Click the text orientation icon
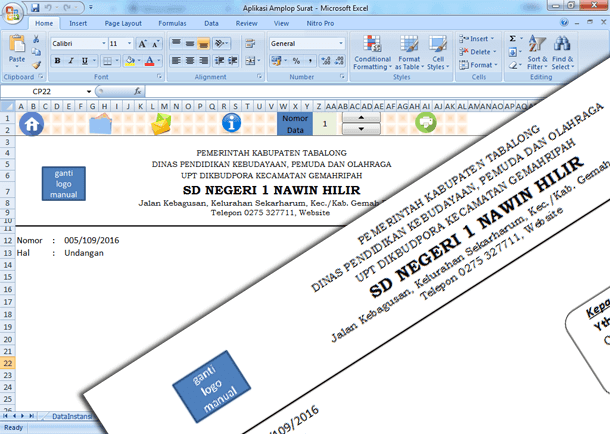Screen dimensions: 610x434 coord(219,43)
